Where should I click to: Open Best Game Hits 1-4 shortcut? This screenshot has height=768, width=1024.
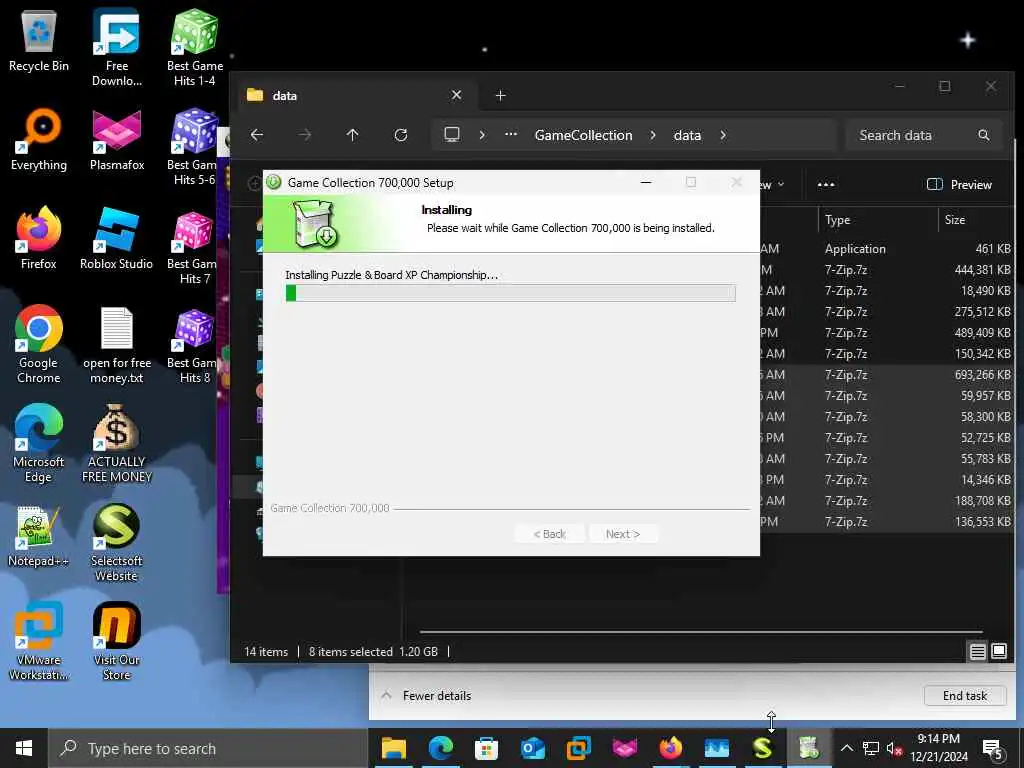coord(195,47)
